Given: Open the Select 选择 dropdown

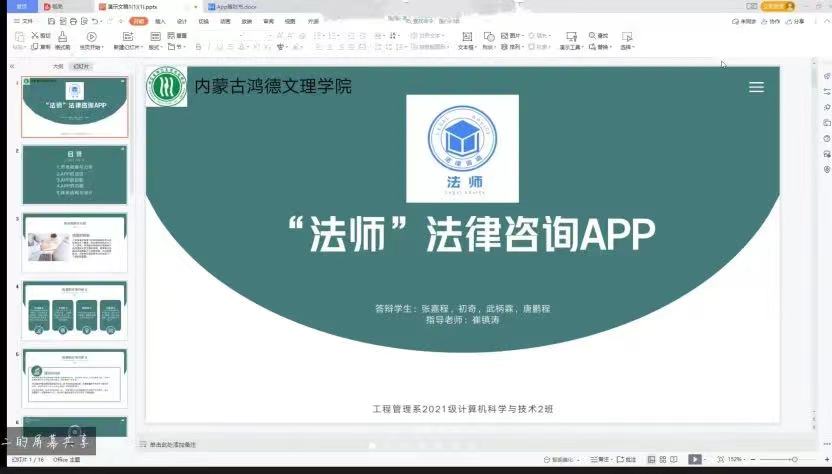Looking at the screenshot, I should click(x=627, y=40).
